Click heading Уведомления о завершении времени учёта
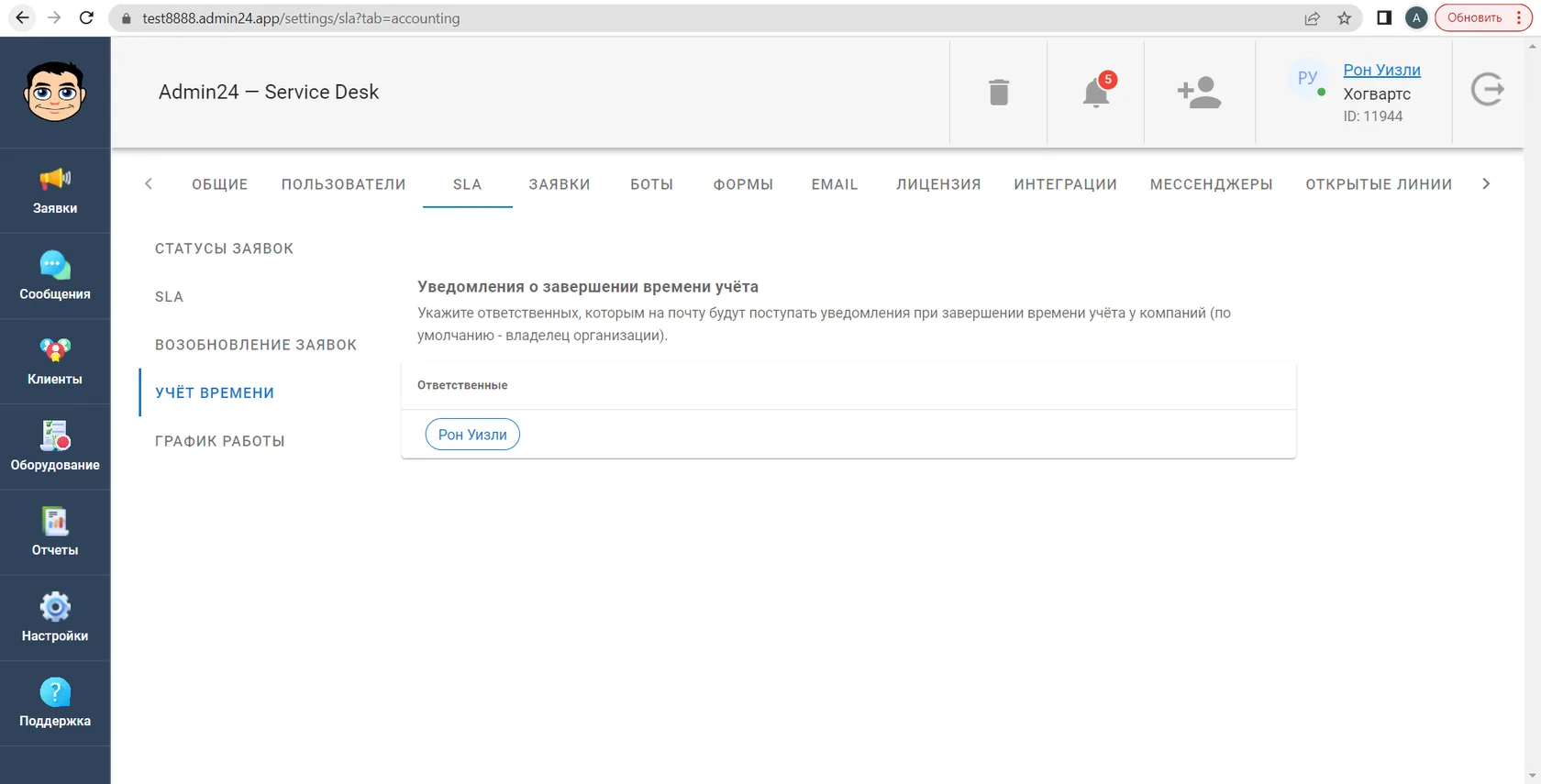The height and width of the screenshot is (784, 1541). tap(588, 287)
